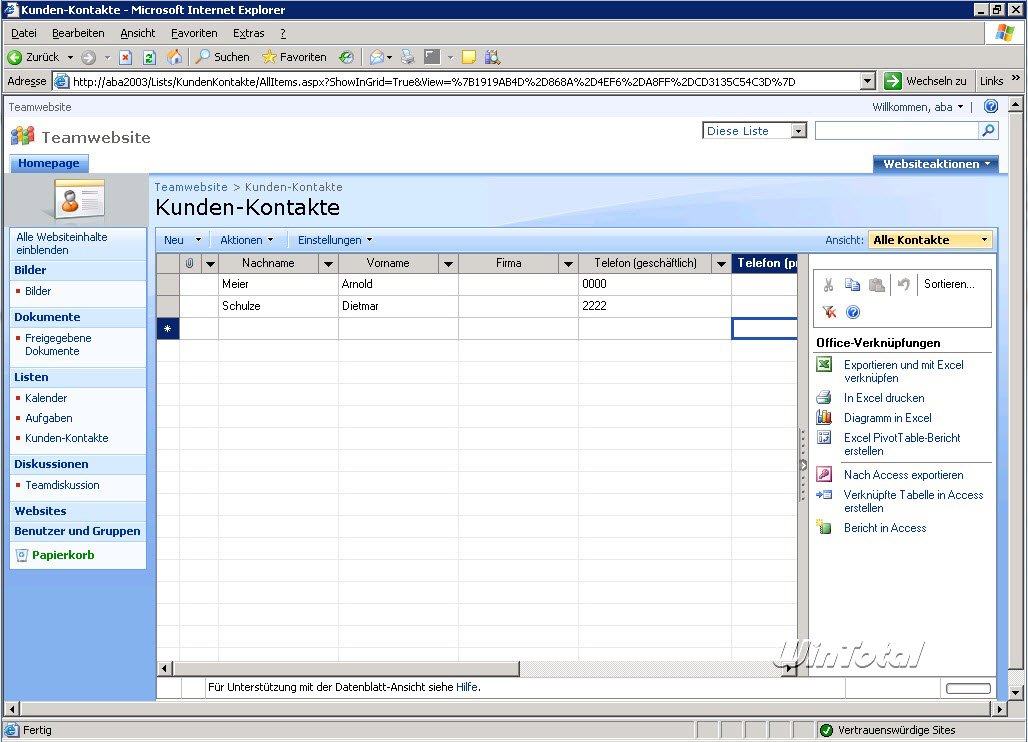The height and width of the screenshot is (742, 1028).
Task: Click the SharePoint search input field
Action: [x=896, y=130]
